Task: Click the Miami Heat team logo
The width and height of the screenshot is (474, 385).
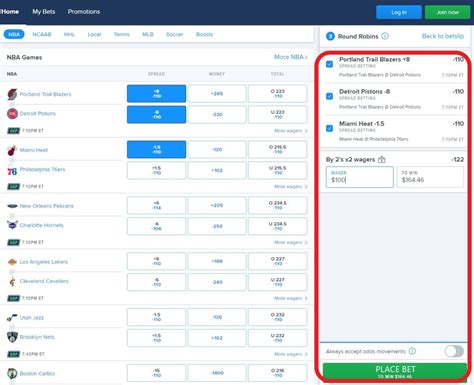Action: tap(12, 150)
